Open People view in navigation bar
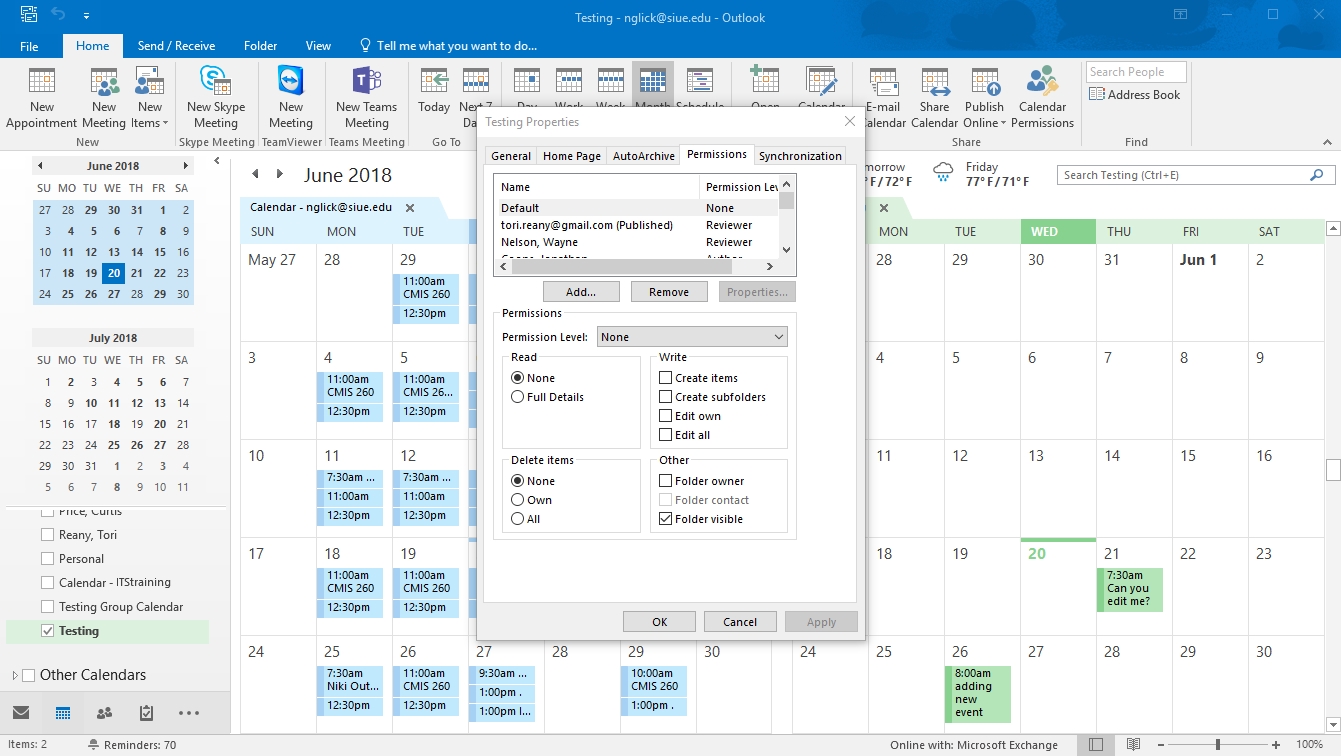Viewport: 1341px width, 756px height. click(x=104, y=713)
